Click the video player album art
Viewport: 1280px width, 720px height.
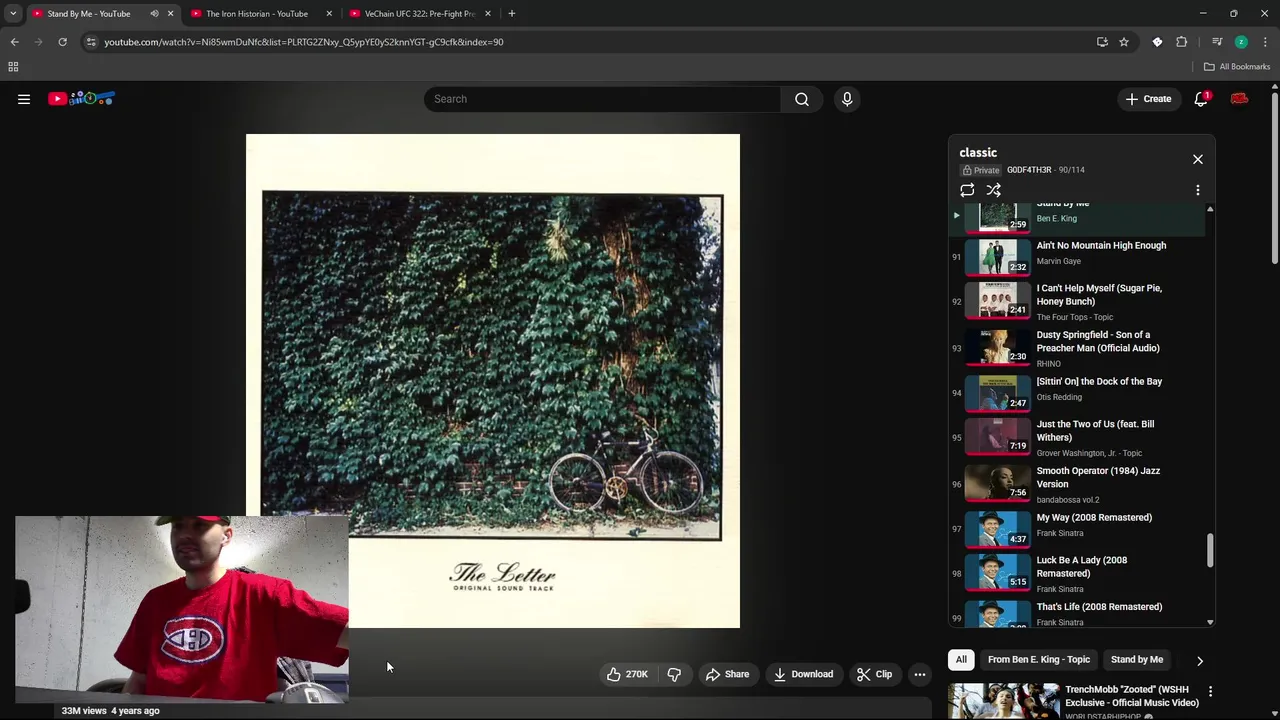pyautogui.click(x=493, y=381)
